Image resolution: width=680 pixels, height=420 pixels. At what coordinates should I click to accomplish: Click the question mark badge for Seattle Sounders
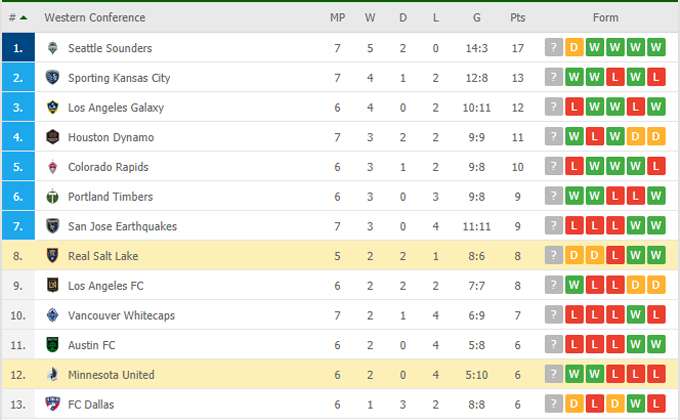553,48
